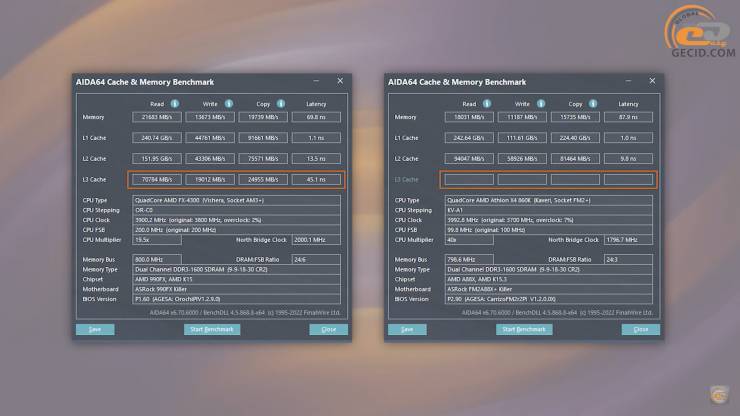Start Benchmark in the left window

tap(212, 329)
